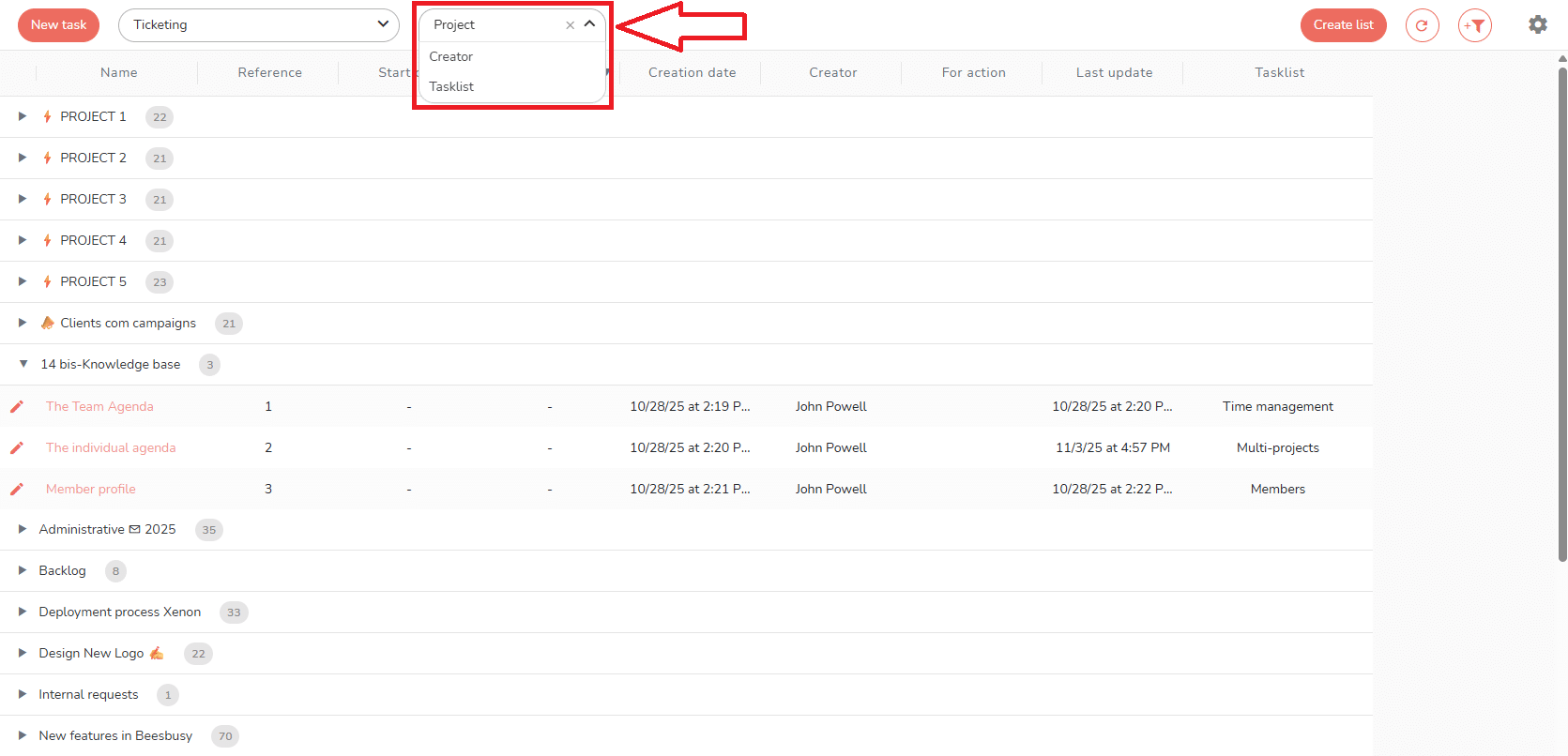Screen dimensions: 1568x756
Task: Select Tasklist in grouping options
Action: tap(451, 86)
